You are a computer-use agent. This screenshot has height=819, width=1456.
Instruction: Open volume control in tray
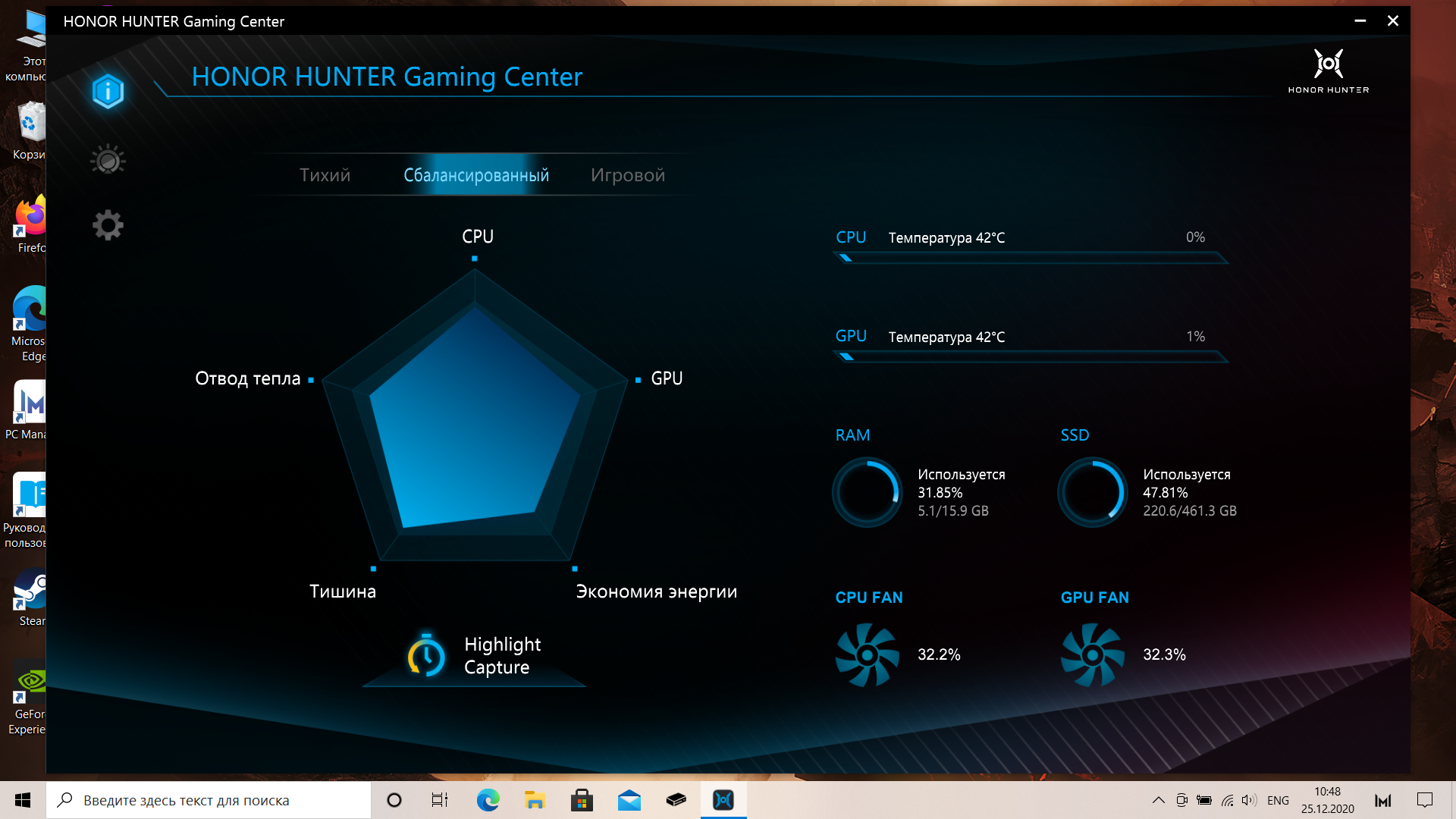click(1249, 800)
